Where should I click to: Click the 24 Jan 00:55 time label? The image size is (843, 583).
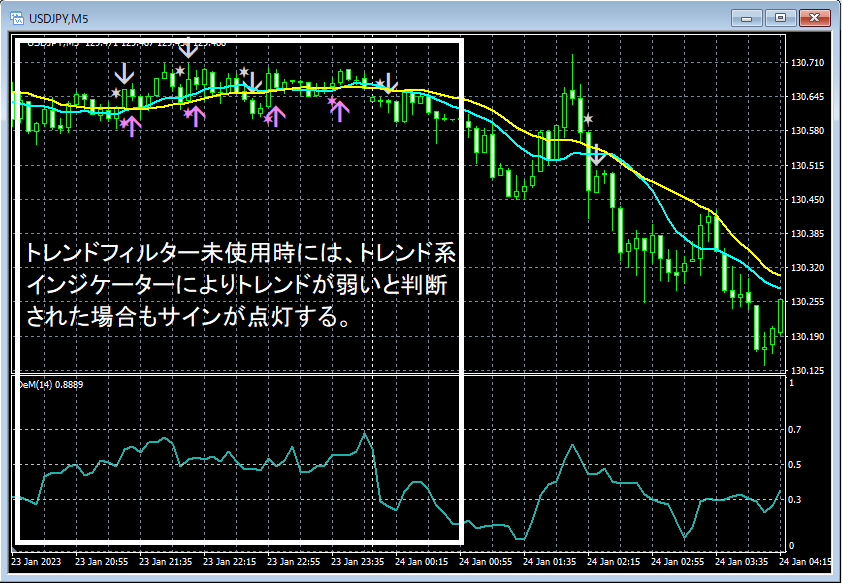click(x=485, y=561)
